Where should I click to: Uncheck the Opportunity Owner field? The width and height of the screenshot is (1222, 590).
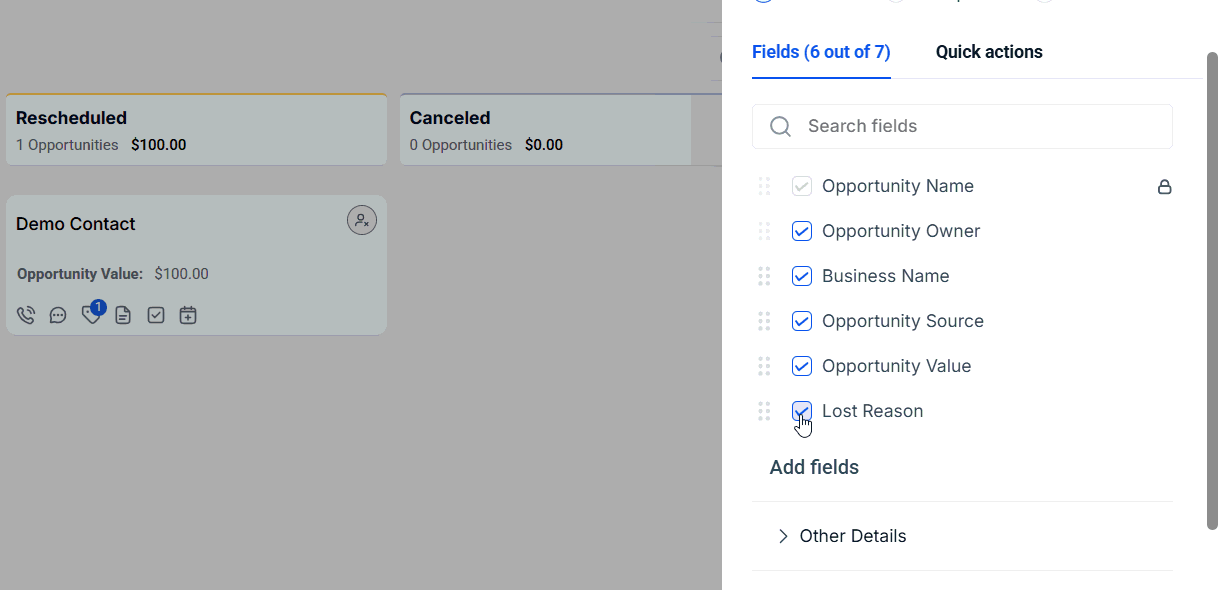[x=801, y=231]
